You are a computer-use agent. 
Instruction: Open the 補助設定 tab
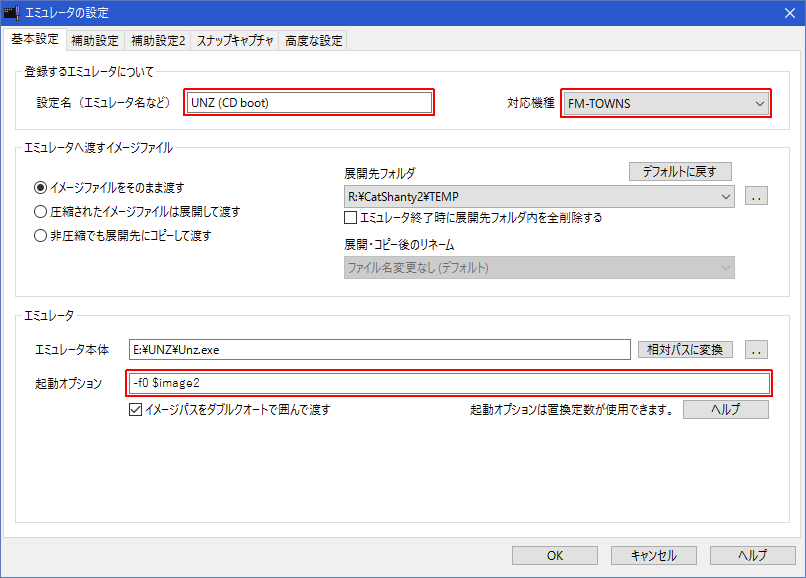(x=95, y=41)
